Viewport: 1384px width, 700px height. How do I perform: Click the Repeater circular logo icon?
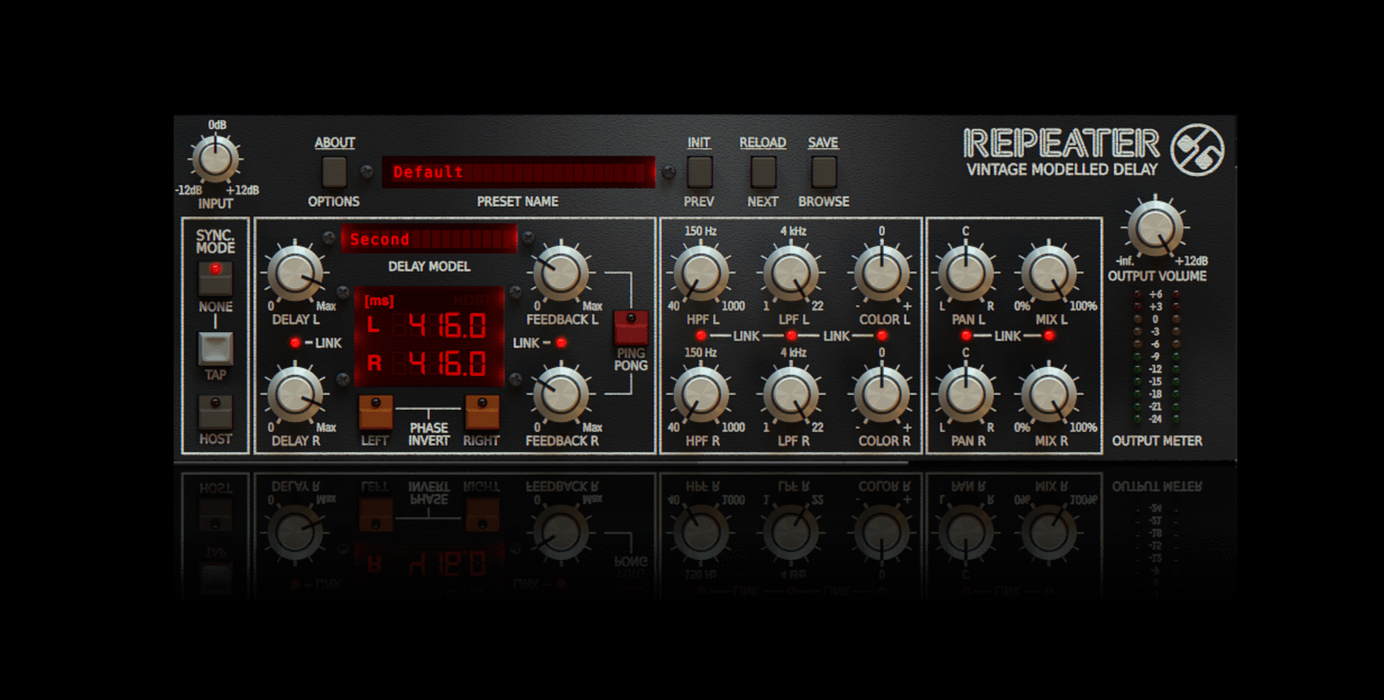click(1197, 150)
